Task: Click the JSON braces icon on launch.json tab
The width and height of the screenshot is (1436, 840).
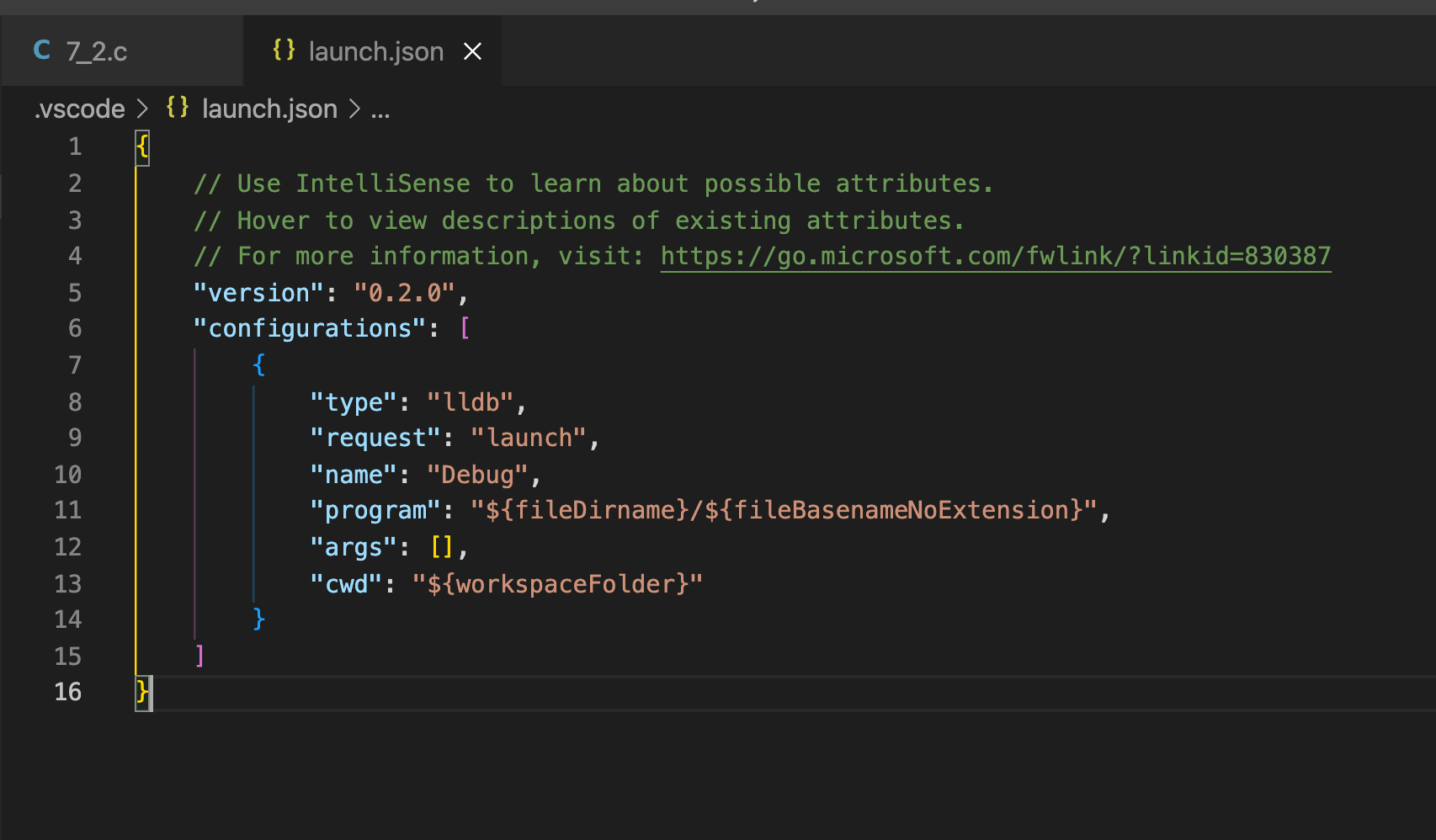Action: [284, 51]
